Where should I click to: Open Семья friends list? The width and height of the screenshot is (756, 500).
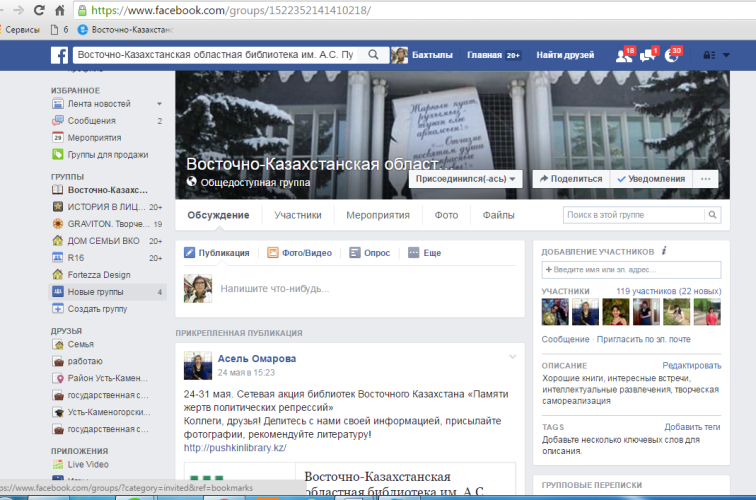[81, 344]
